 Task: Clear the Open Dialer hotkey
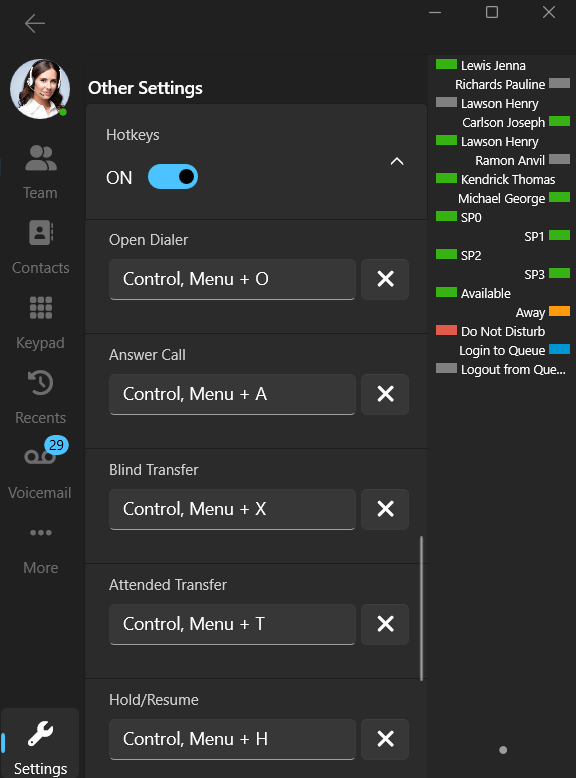click(385, 279)
